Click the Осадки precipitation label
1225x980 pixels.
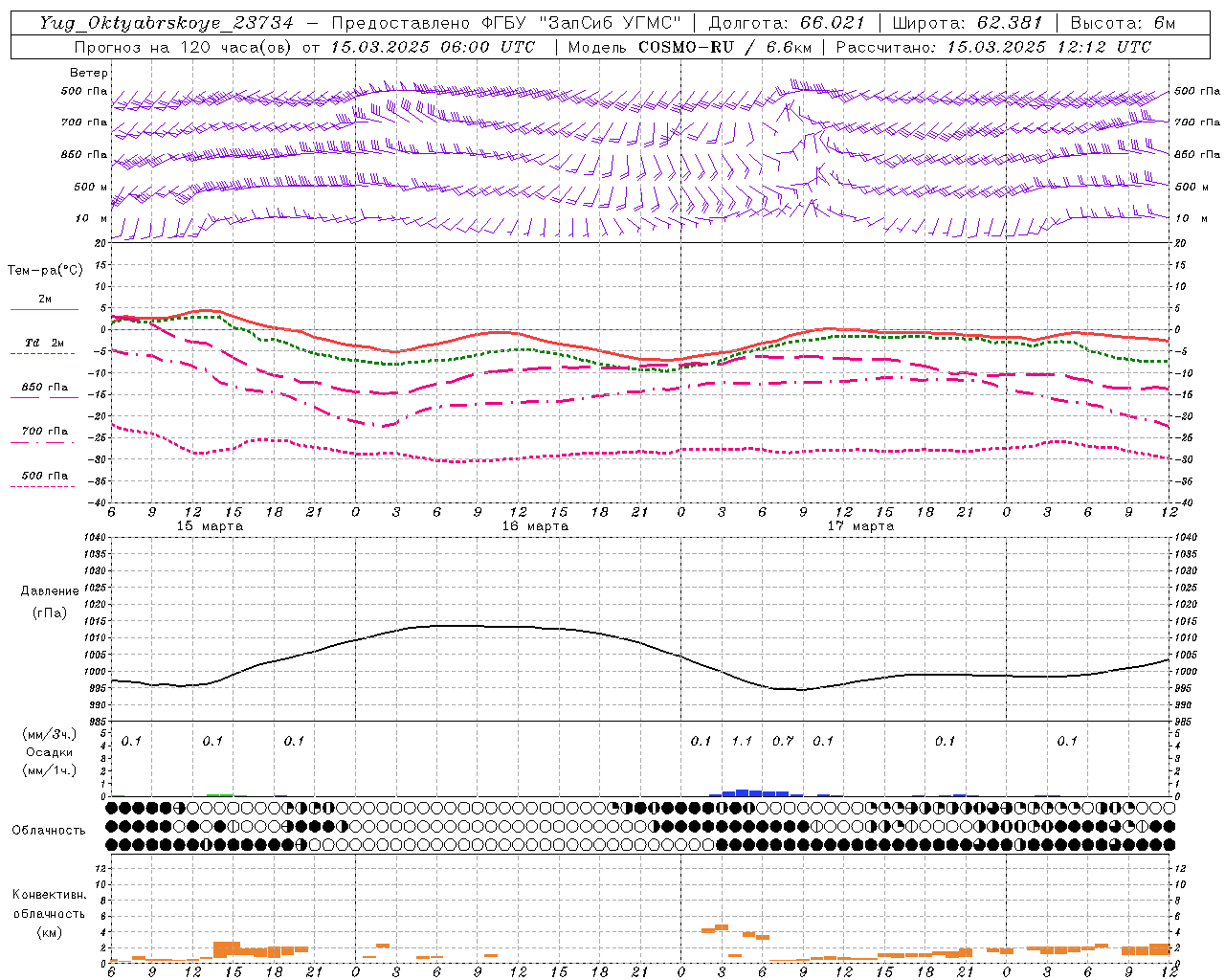[x=50, y=752]
